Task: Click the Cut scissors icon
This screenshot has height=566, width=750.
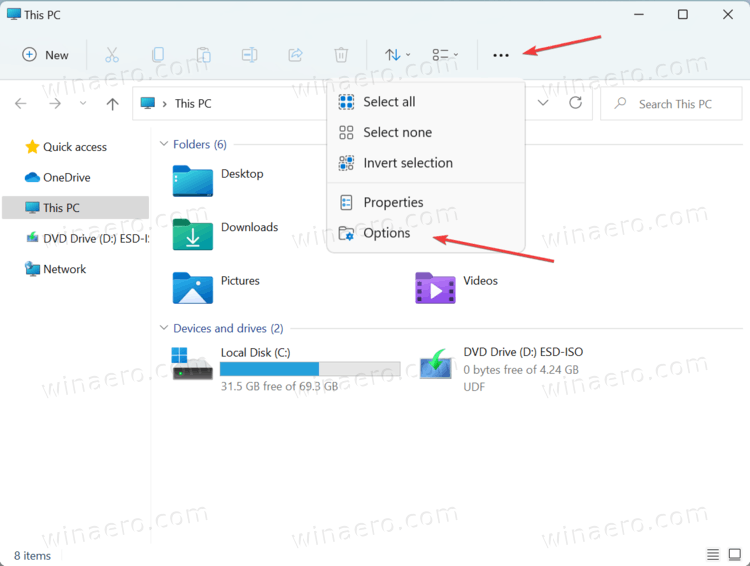Action: 112,55
